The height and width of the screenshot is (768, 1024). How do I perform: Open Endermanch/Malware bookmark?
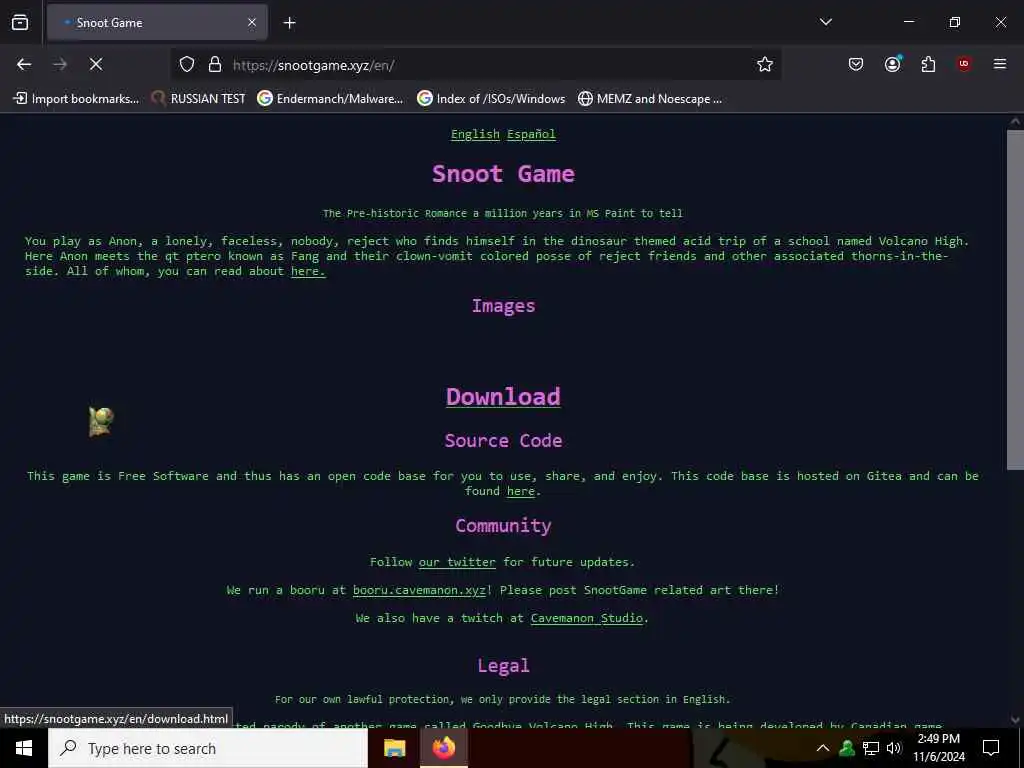[x=330, y=99]
